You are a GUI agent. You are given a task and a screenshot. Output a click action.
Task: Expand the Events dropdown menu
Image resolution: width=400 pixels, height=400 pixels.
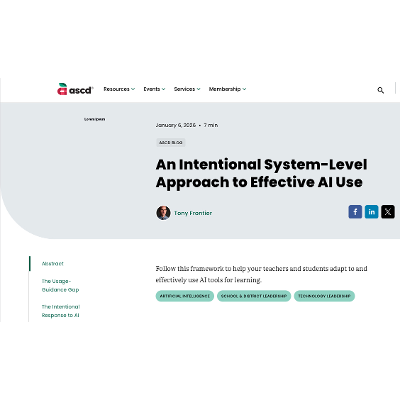(x=154, y=89)
